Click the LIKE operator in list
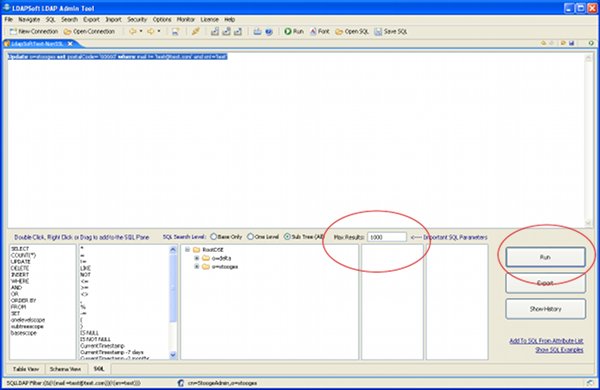This screenshot has width=600, height=390. click(85, 268)
